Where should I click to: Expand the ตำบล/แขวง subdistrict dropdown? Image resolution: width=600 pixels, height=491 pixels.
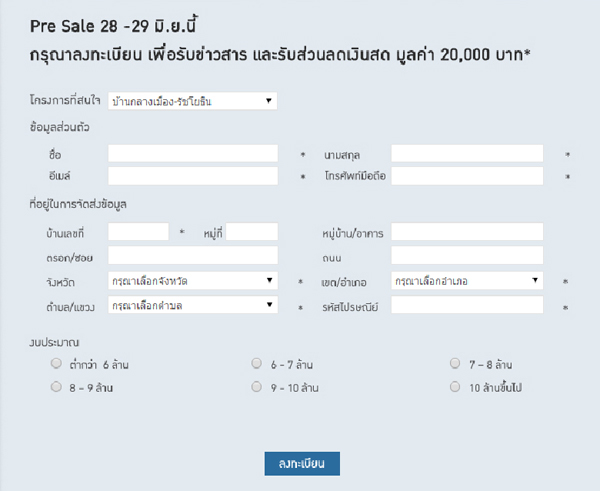click(x=192, y=305)
